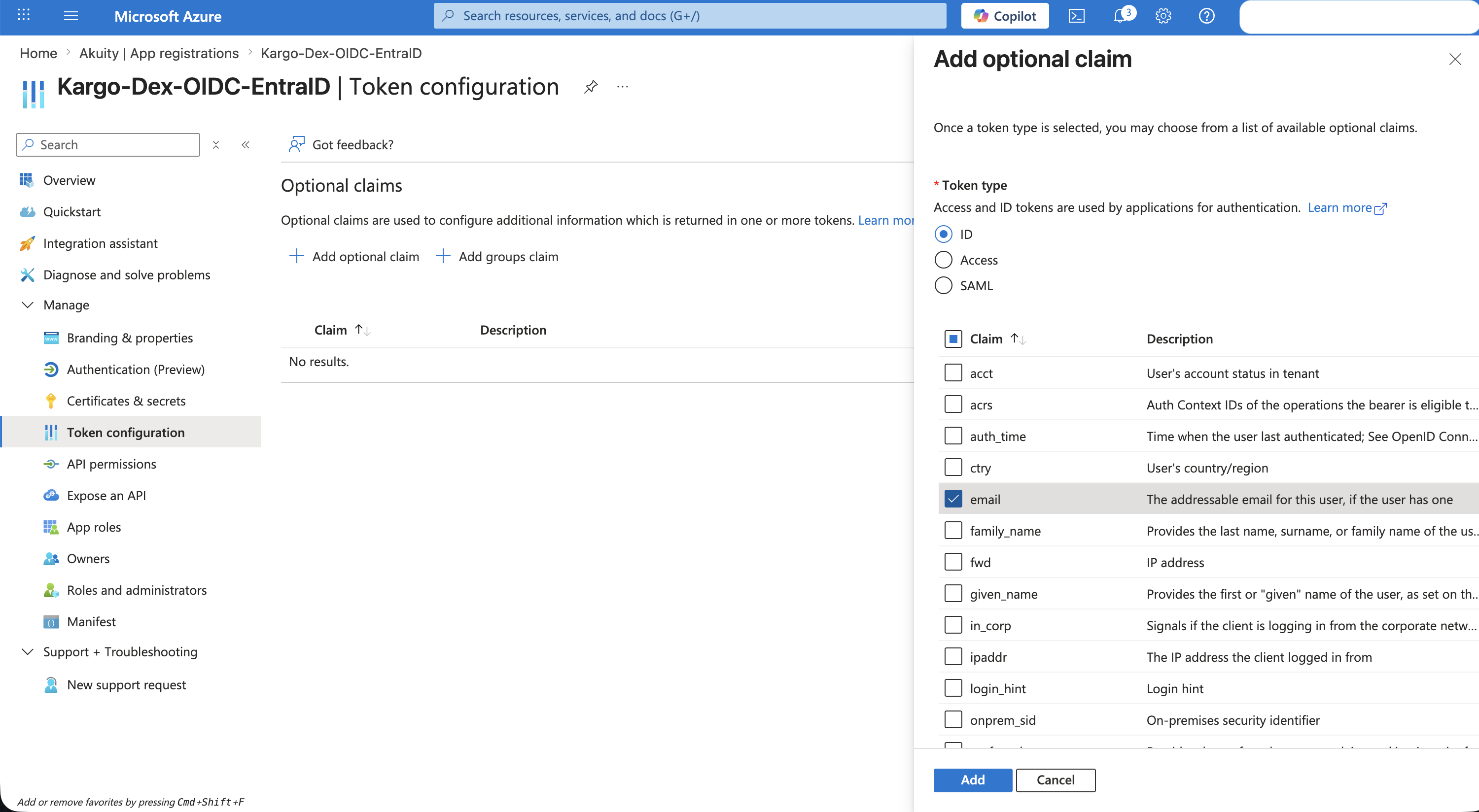Open Token configuration menu item

pyautogui.click(x=131, y=432)
